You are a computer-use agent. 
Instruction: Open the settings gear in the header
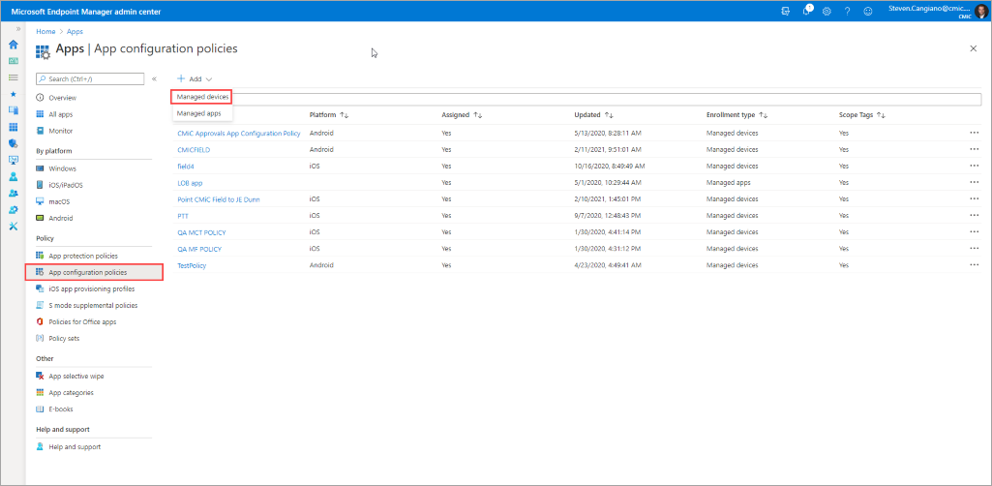[x=826, y=11]
